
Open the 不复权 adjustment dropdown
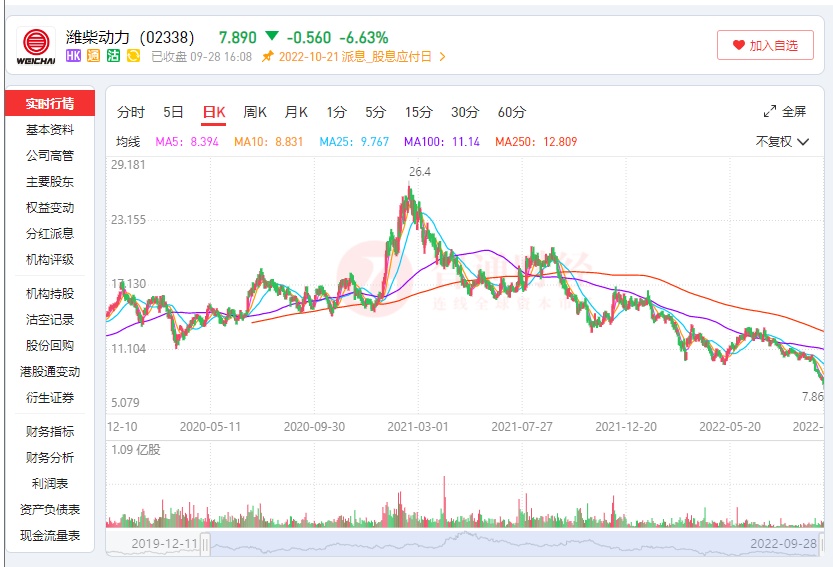(781, 142)
